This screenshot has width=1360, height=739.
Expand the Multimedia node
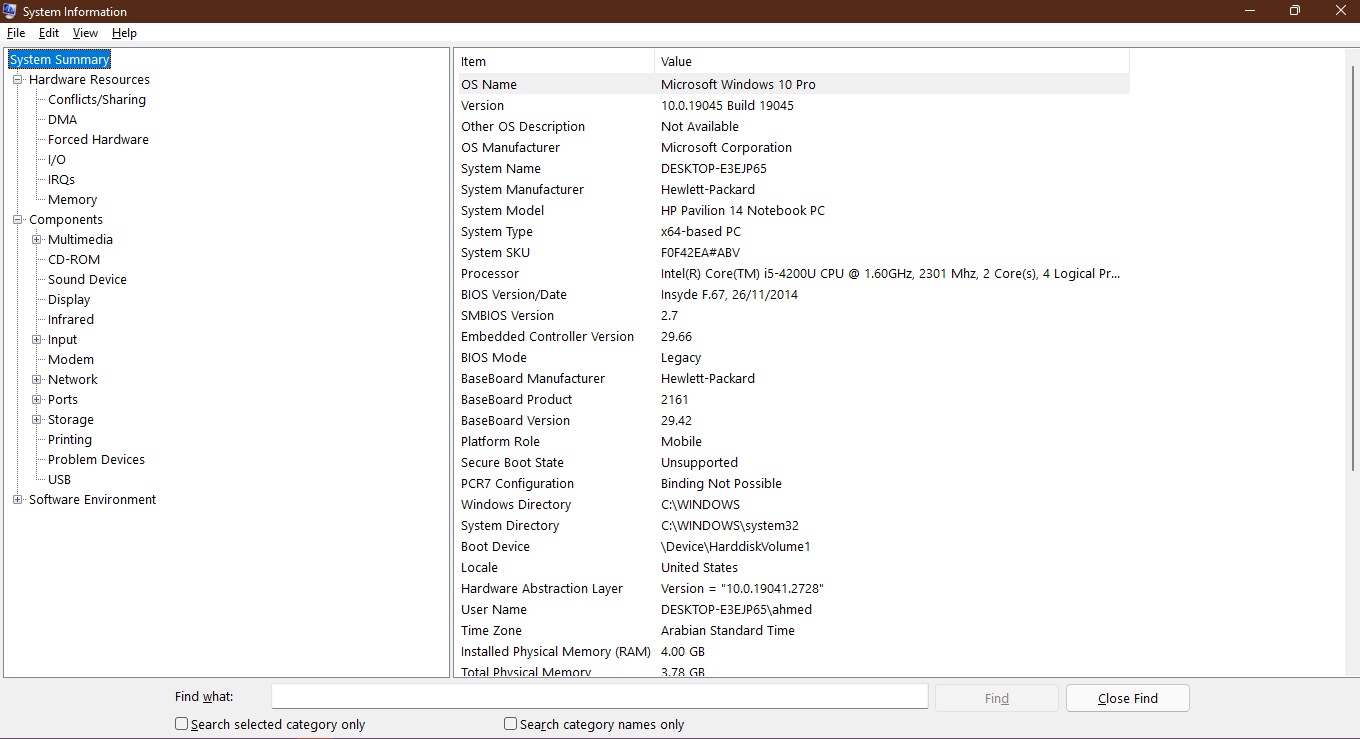pos(36,240)
